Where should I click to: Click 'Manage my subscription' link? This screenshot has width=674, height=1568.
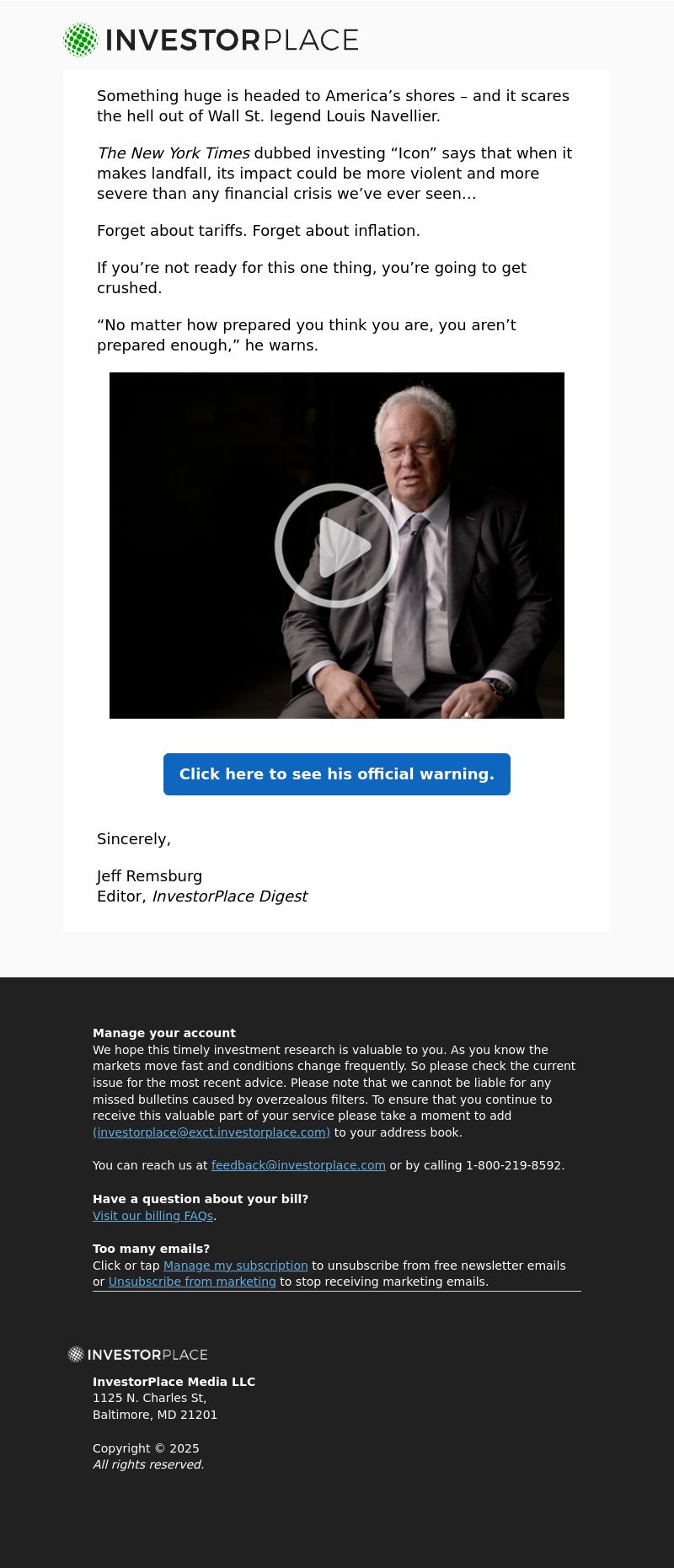pyautogui.click(x=236, y=1266)
